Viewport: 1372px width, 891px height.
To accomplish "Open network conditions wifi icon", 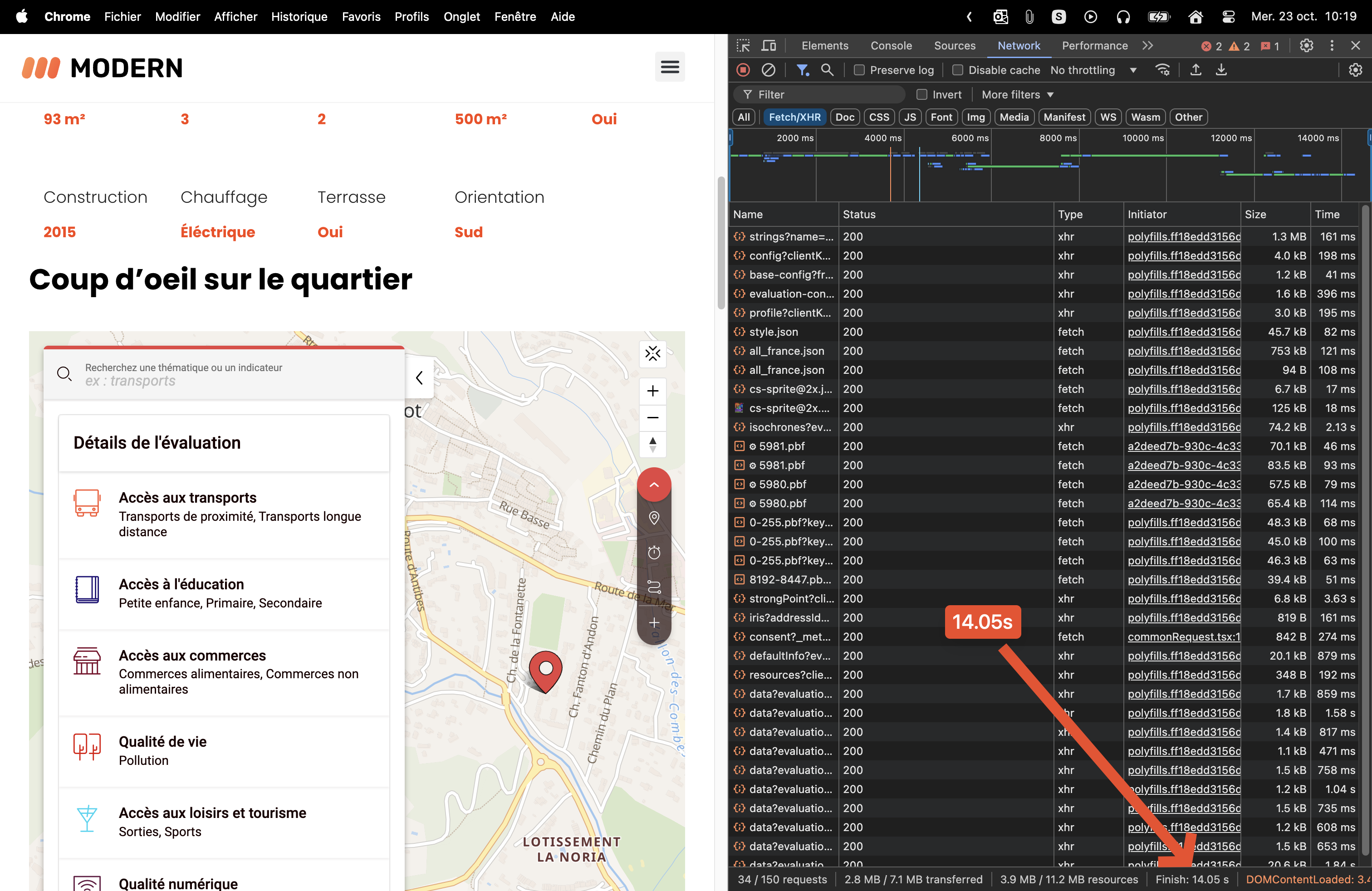I will [1162, 70].
